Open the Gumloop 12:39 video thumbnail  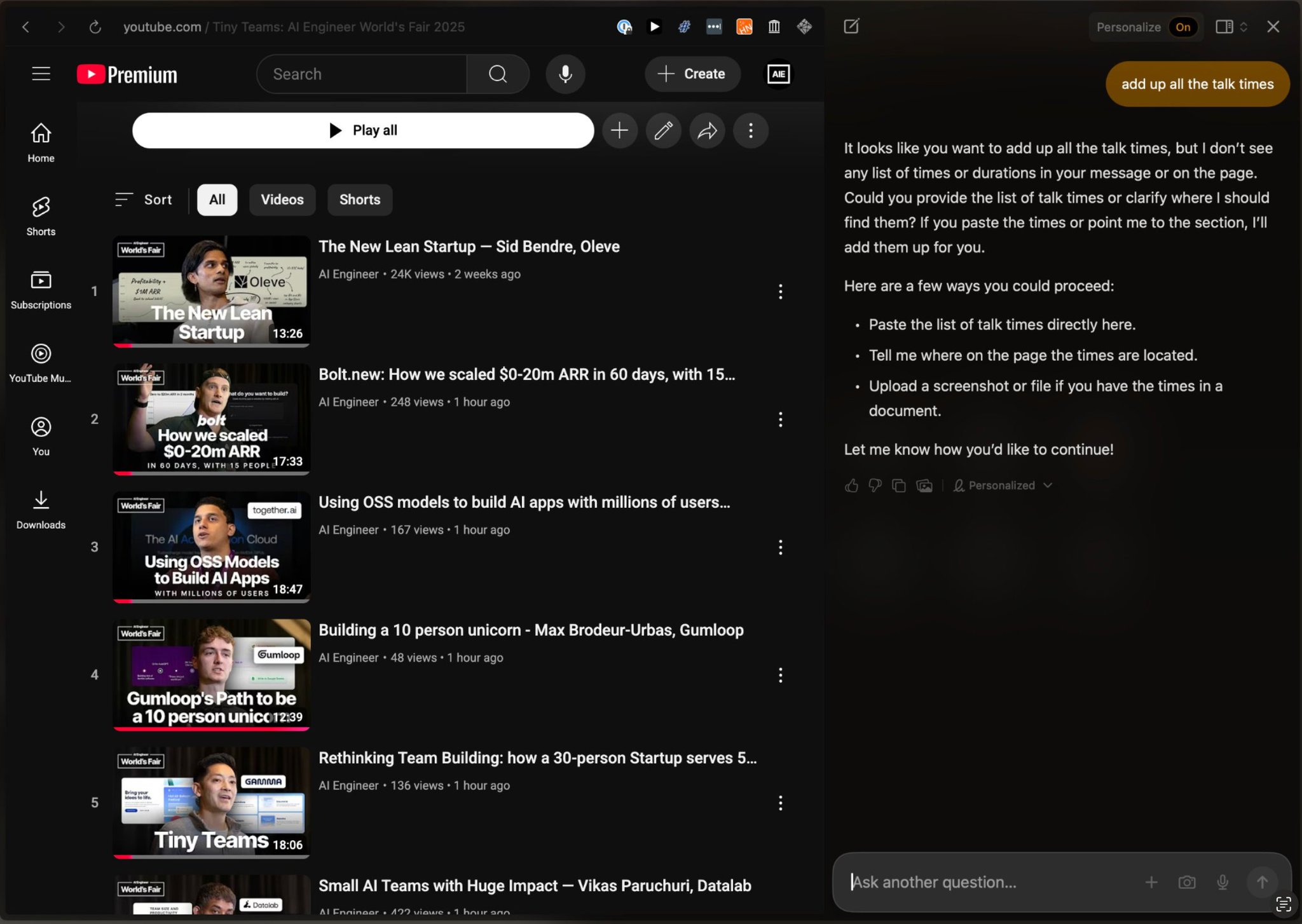(x=212, y=675)
